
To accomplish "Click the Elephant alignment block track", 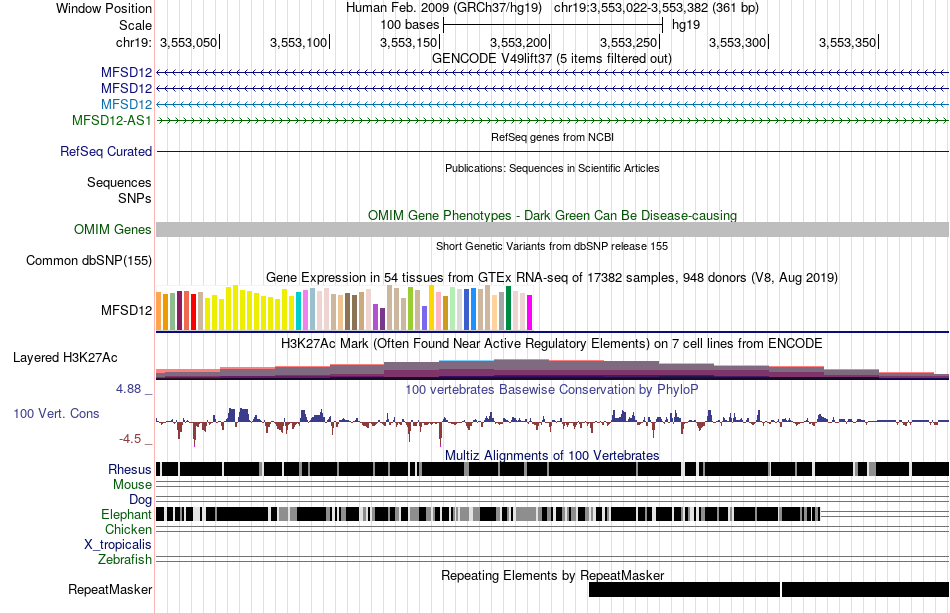I will (488, 514).
